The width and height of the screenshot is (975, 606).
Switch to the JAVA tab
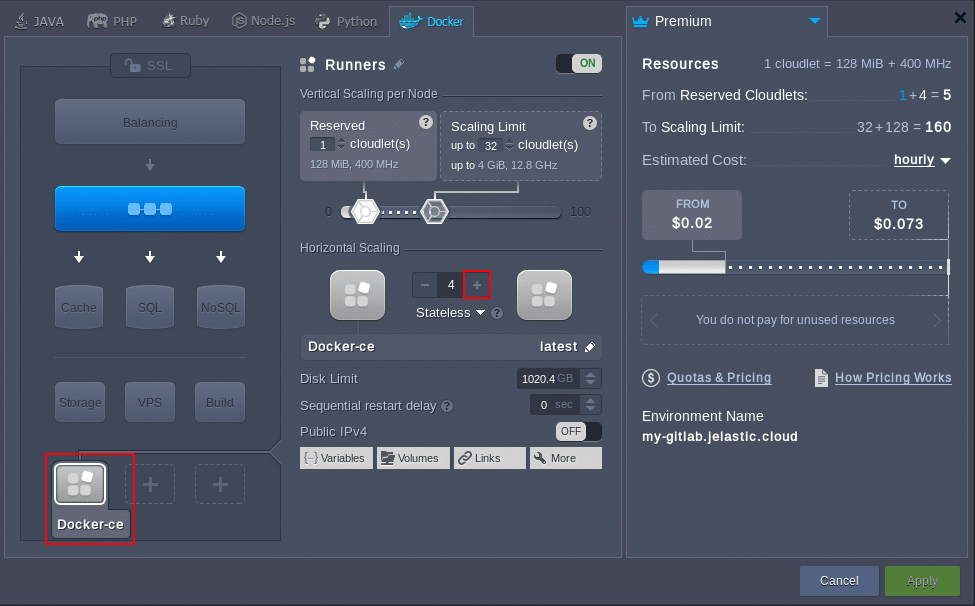click(39, 21)
